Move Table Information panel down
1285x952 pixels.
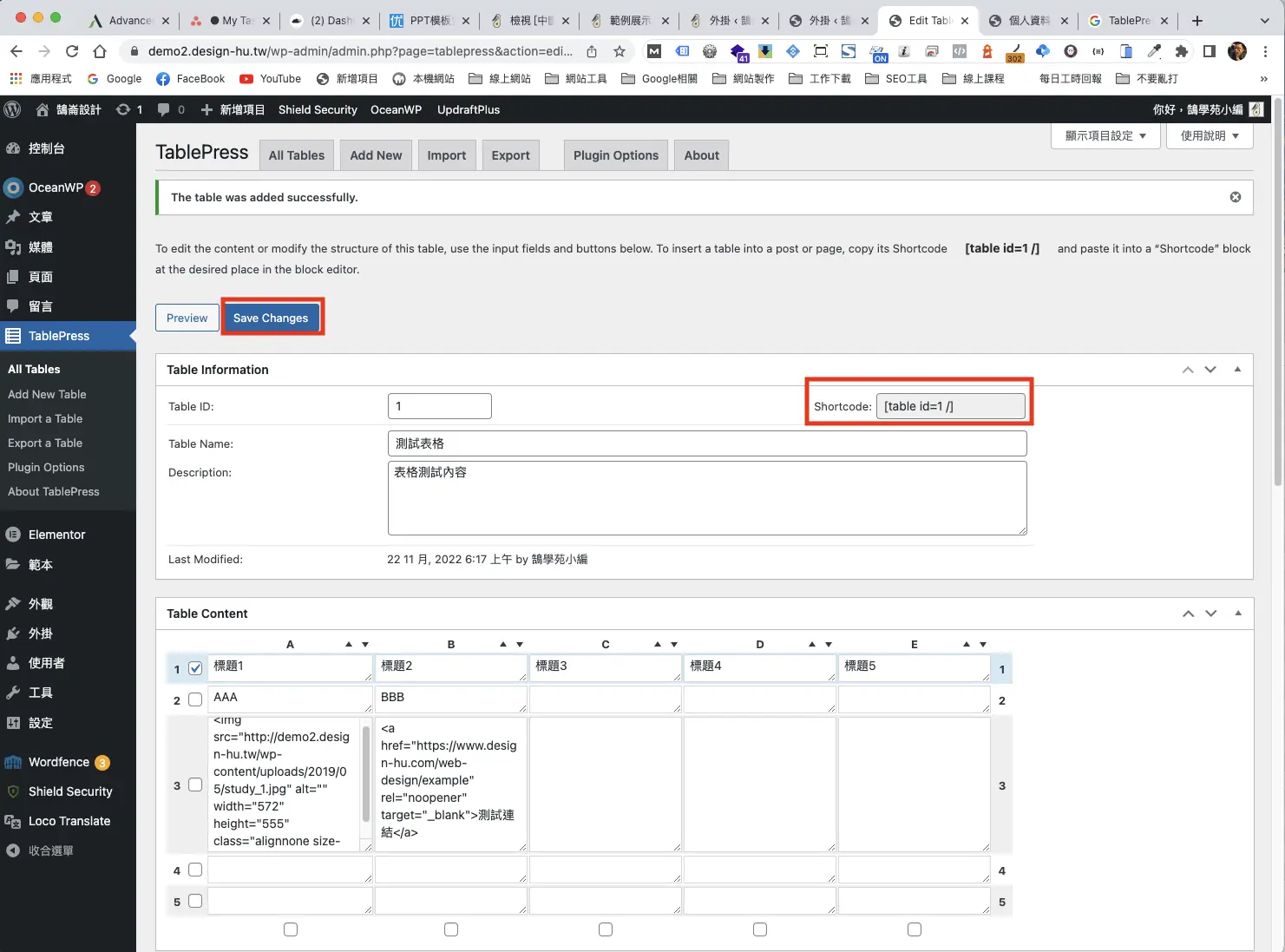tap(1210, 370)
